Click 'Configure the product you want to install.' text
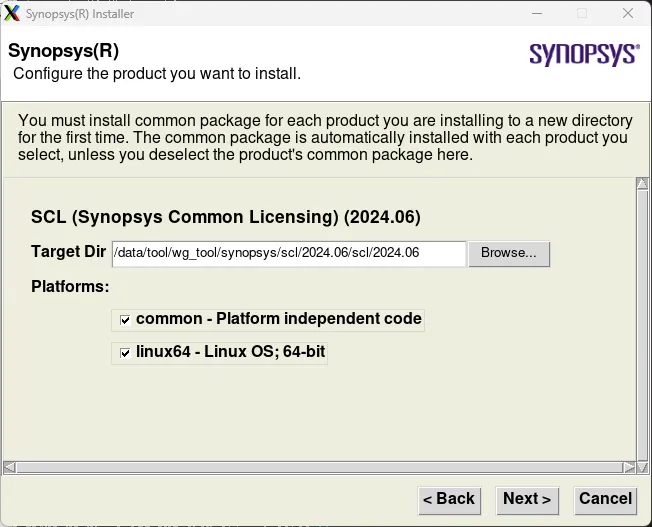652x527 pixels. click(x=157, y=74)
